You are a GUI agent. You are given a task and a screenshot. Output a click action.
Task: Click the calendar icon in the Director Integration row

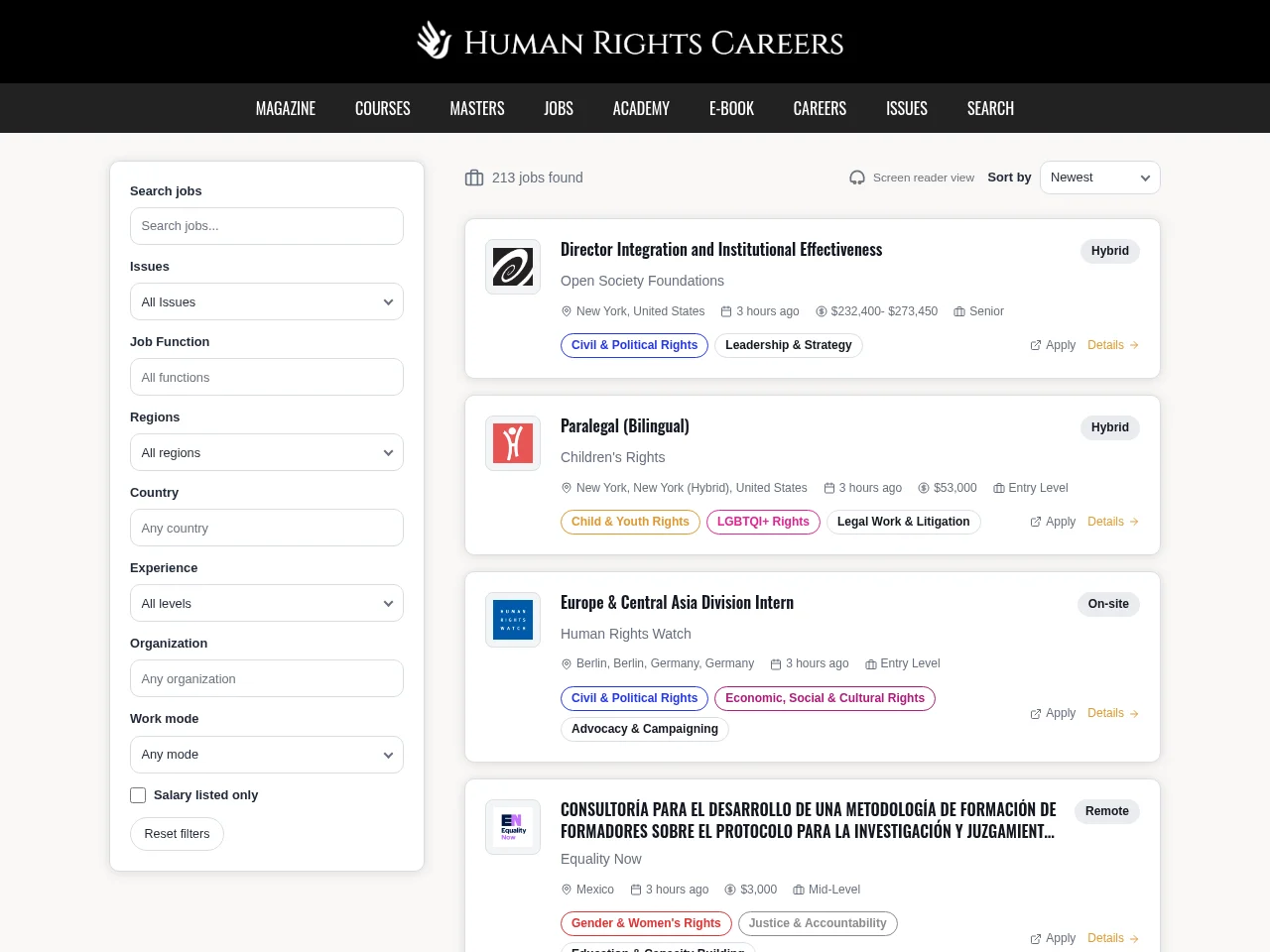click(x=726, y=311)
